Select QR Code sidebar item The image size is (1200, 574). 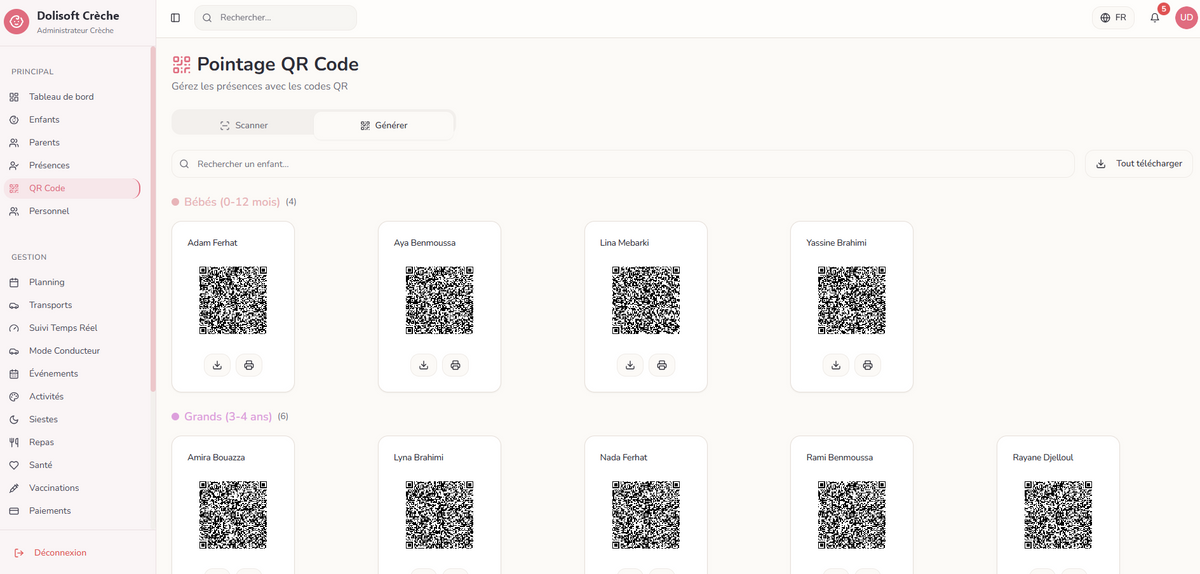[x=72, y=188]
